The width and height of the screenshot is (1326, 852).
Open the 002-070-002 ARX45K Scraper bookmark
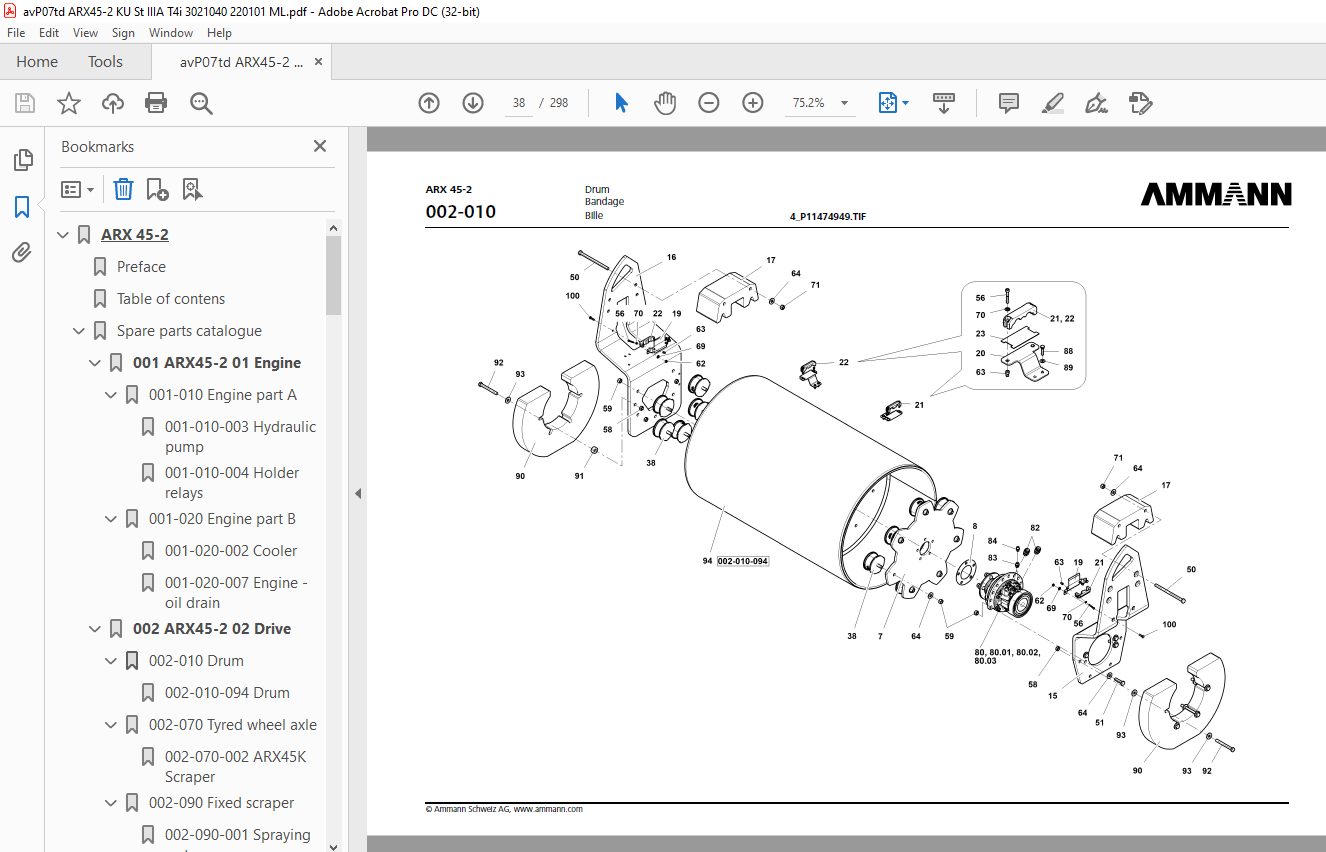pos(235,767)
